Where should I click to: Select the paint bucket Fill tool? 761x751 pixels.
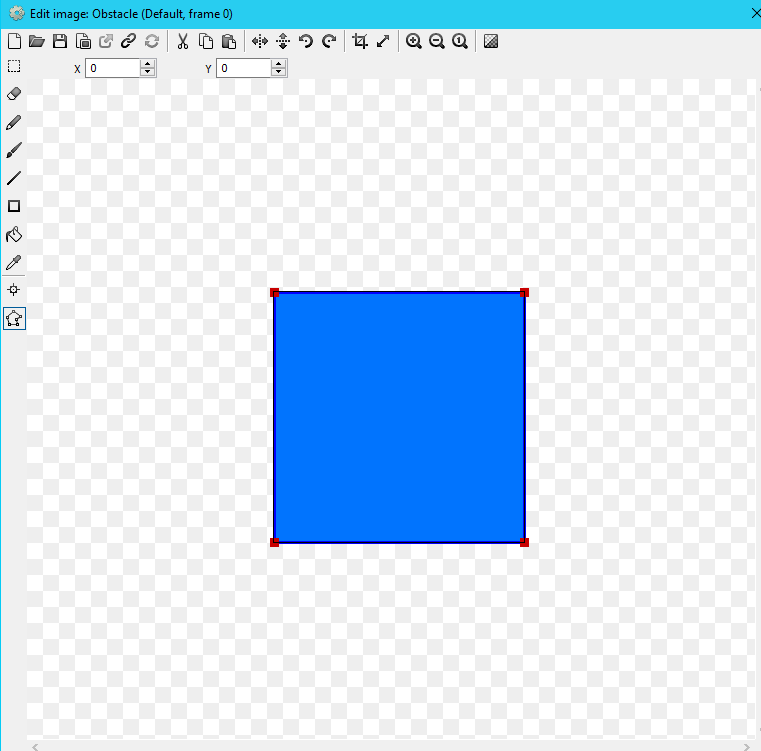[14, 234]
